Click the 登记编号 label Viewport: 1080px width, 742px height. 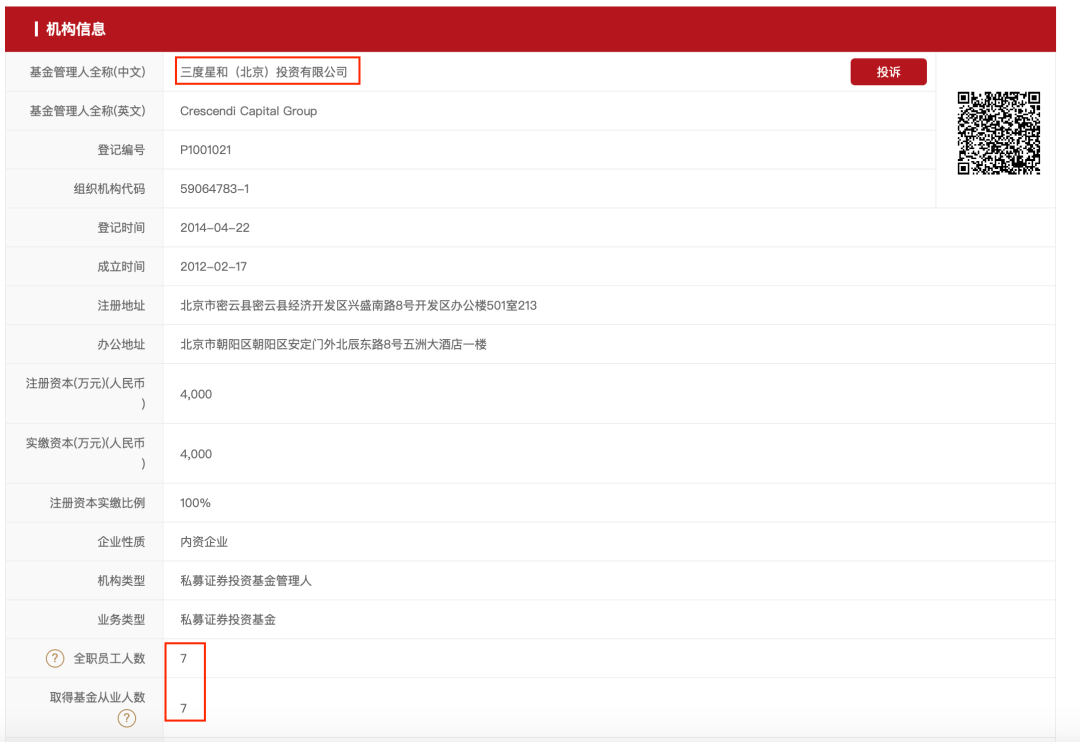click(x=121, y=150)
